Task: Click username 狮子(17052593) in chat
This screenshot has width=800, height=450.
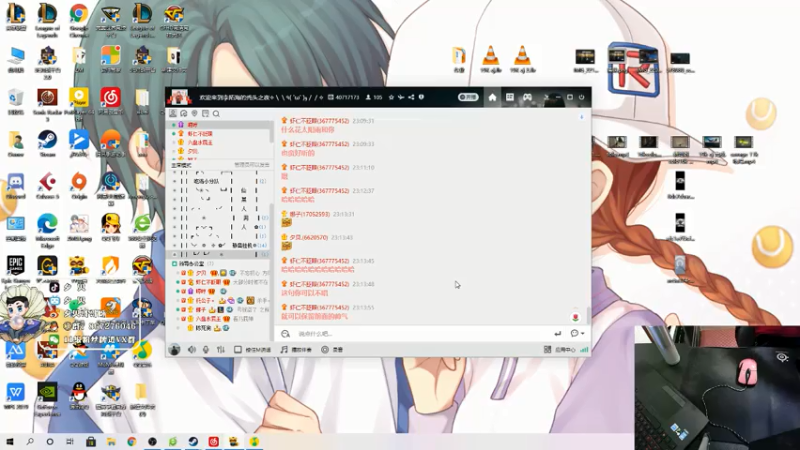Action: 309,214
